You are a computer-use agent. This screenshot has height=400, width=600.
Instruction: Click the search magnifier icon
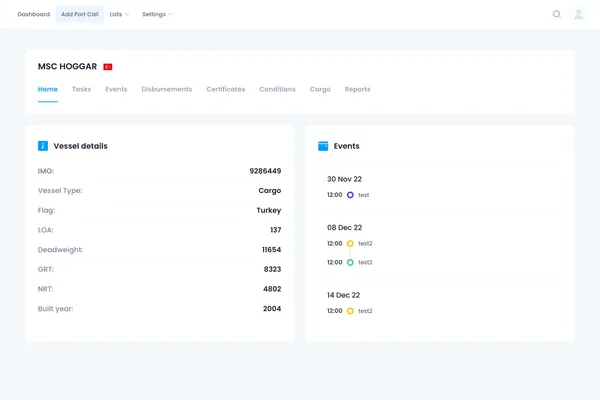coord(557,14)
